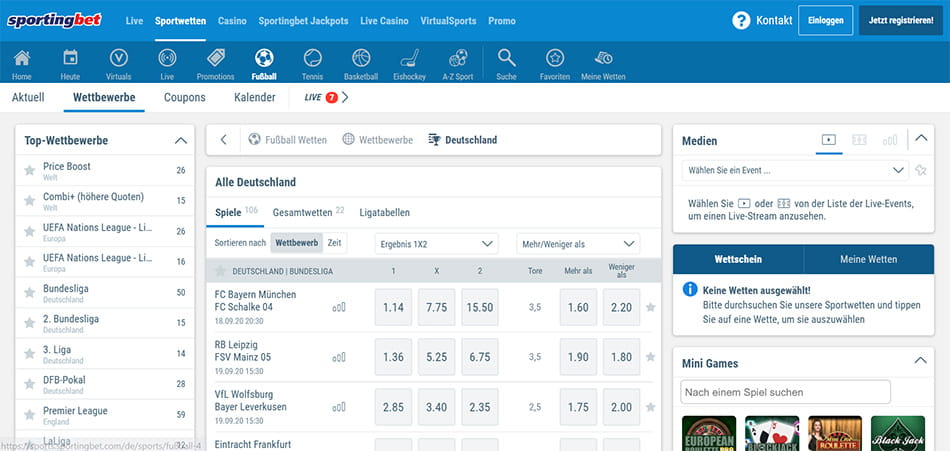Screen dimensions: 950x451
Task: Switch to the Coupons tab
Action: [x=185, y=98]
